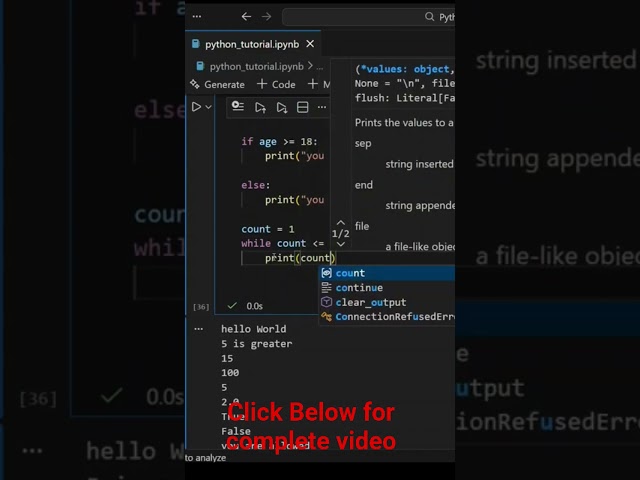
Task: Open the cell toolbar more actions
Action: pos(322,107)
